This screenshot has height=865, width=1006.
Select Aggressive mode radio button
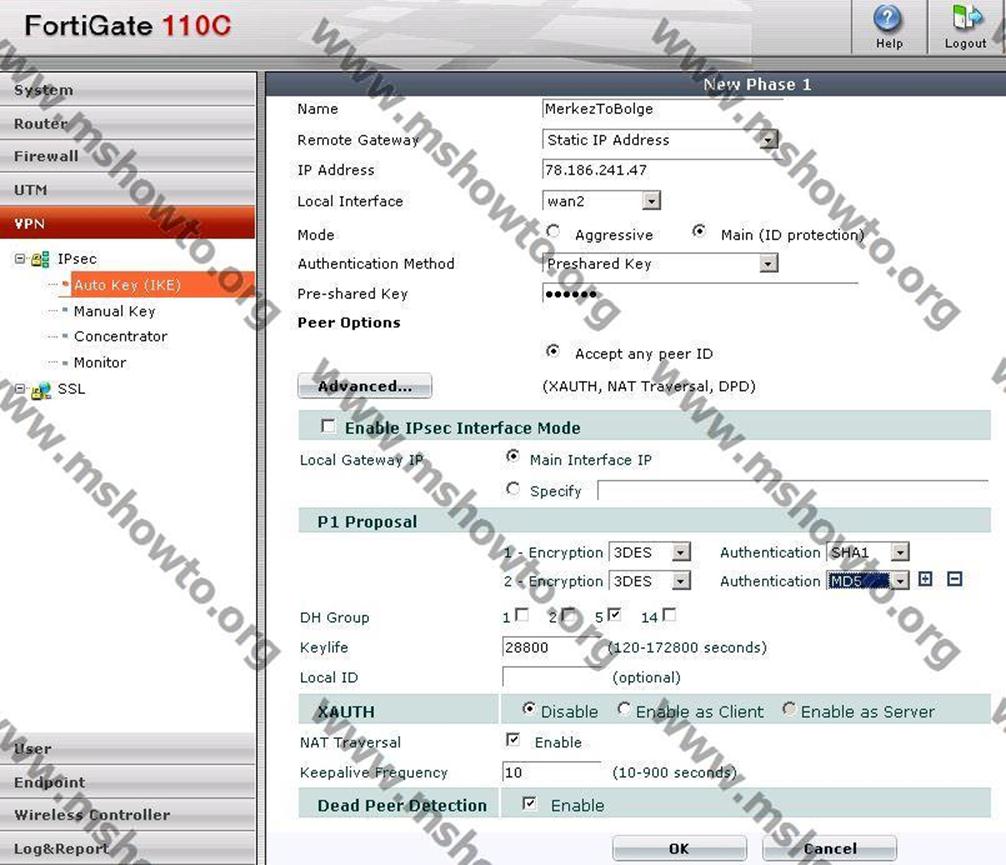pyautogui.click(x=552, y=231)
